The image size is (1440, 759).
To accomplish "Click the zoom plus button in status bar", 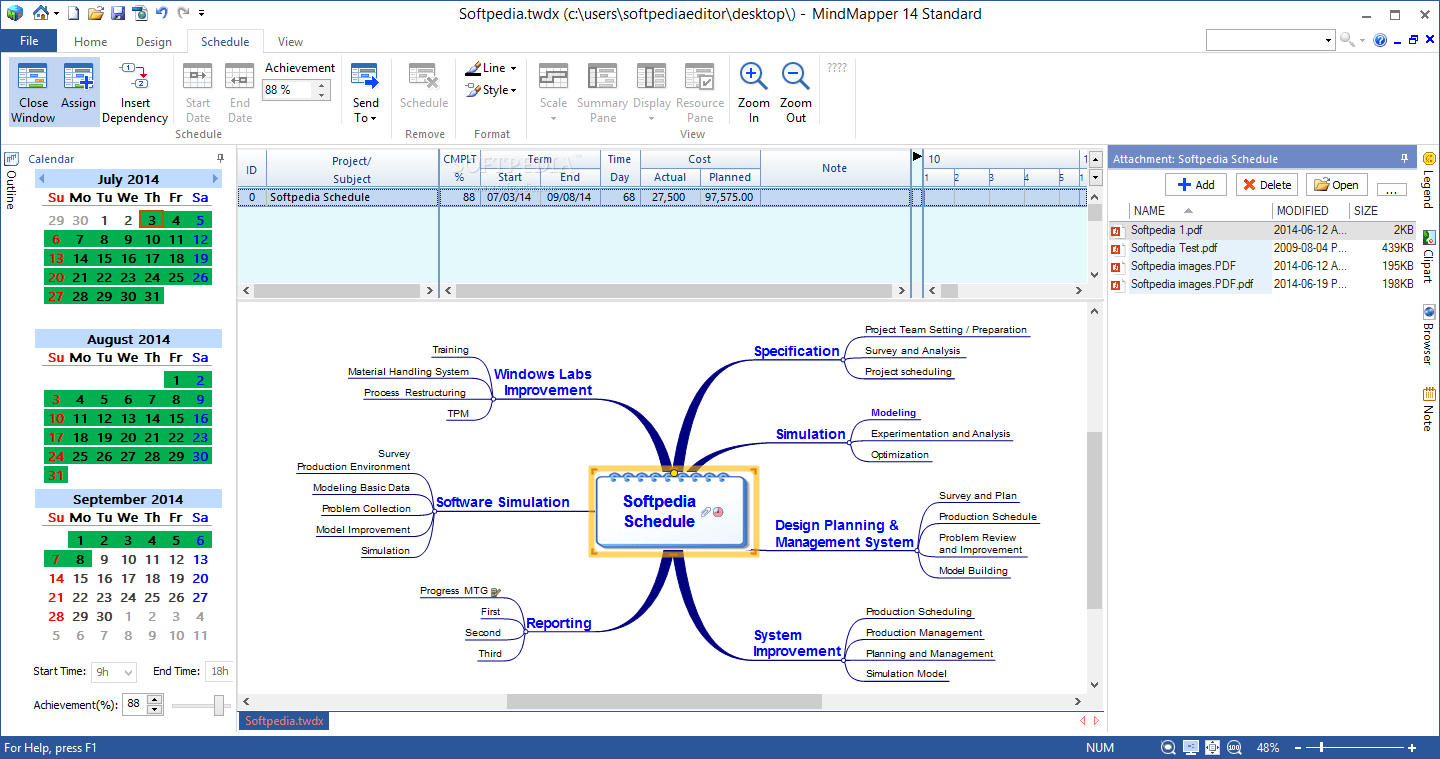I will click(x=1411, y=748).
